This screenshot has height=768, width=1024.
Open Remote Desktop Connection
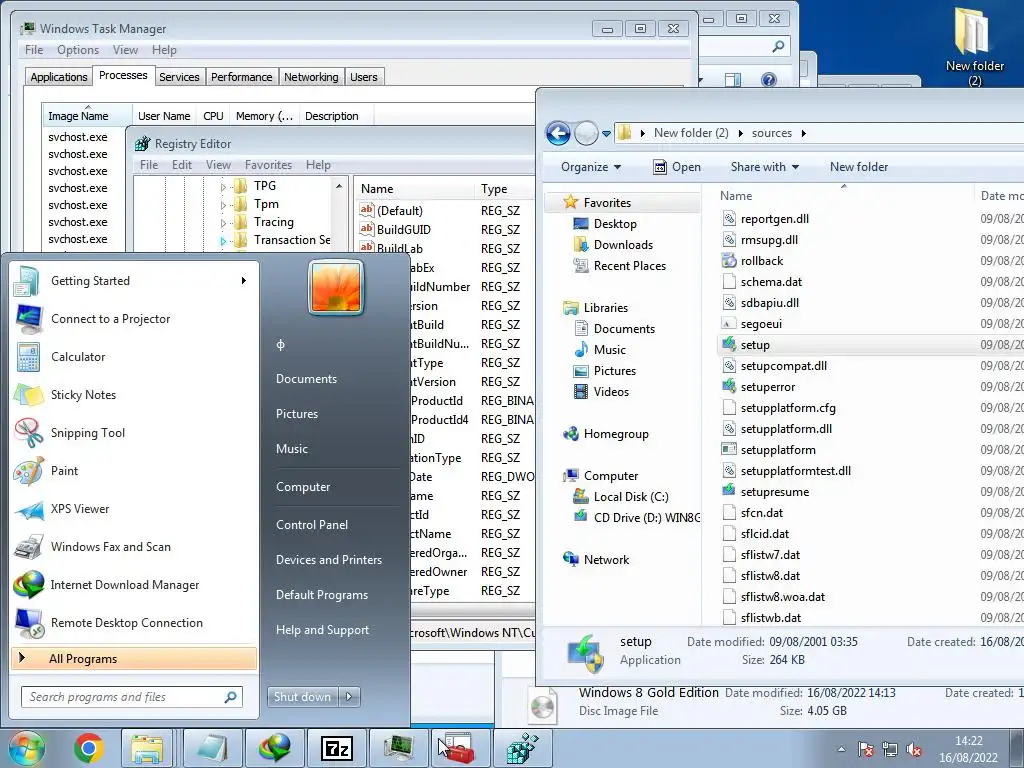pos(134,622)
